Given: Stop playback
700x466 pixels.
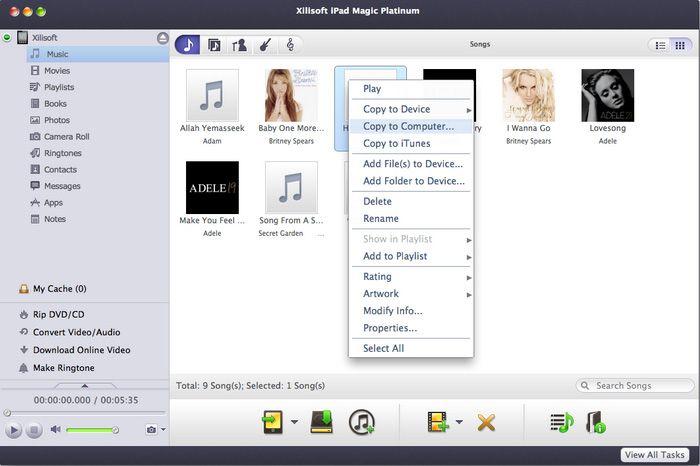Looking at the screenshot, I should coord(33,430).
